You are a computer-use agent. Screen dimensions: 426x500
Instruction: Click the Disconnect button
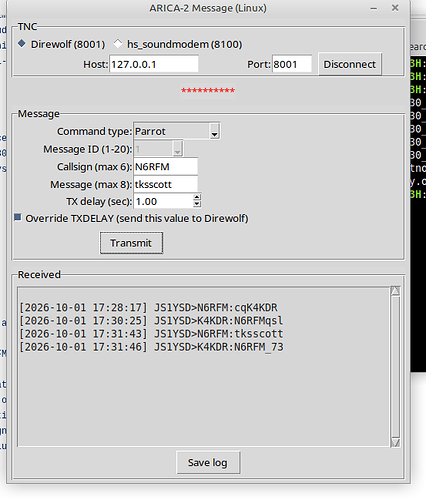350,64
